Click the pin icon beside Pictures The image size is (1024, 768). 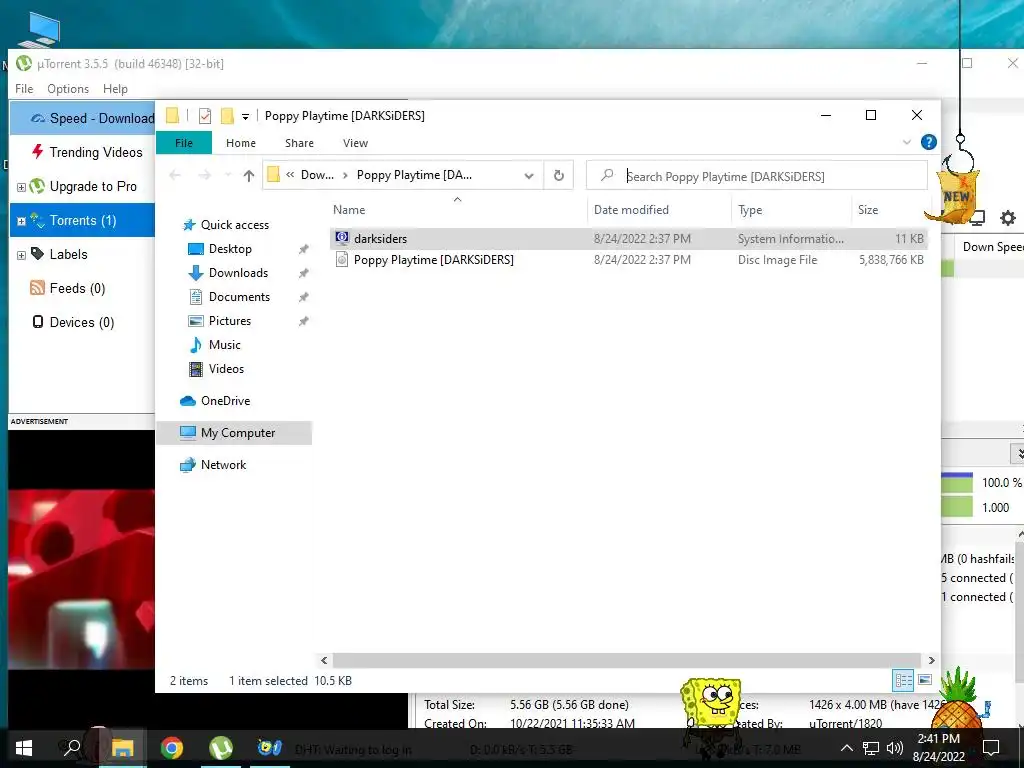tap(303, 321)
